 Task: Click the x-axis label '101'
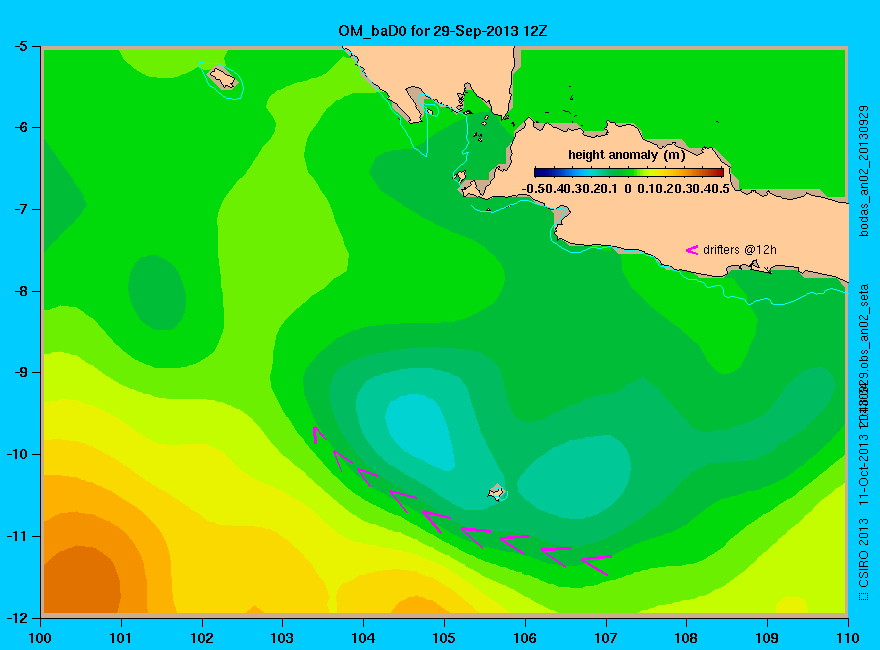click(121, 638)
